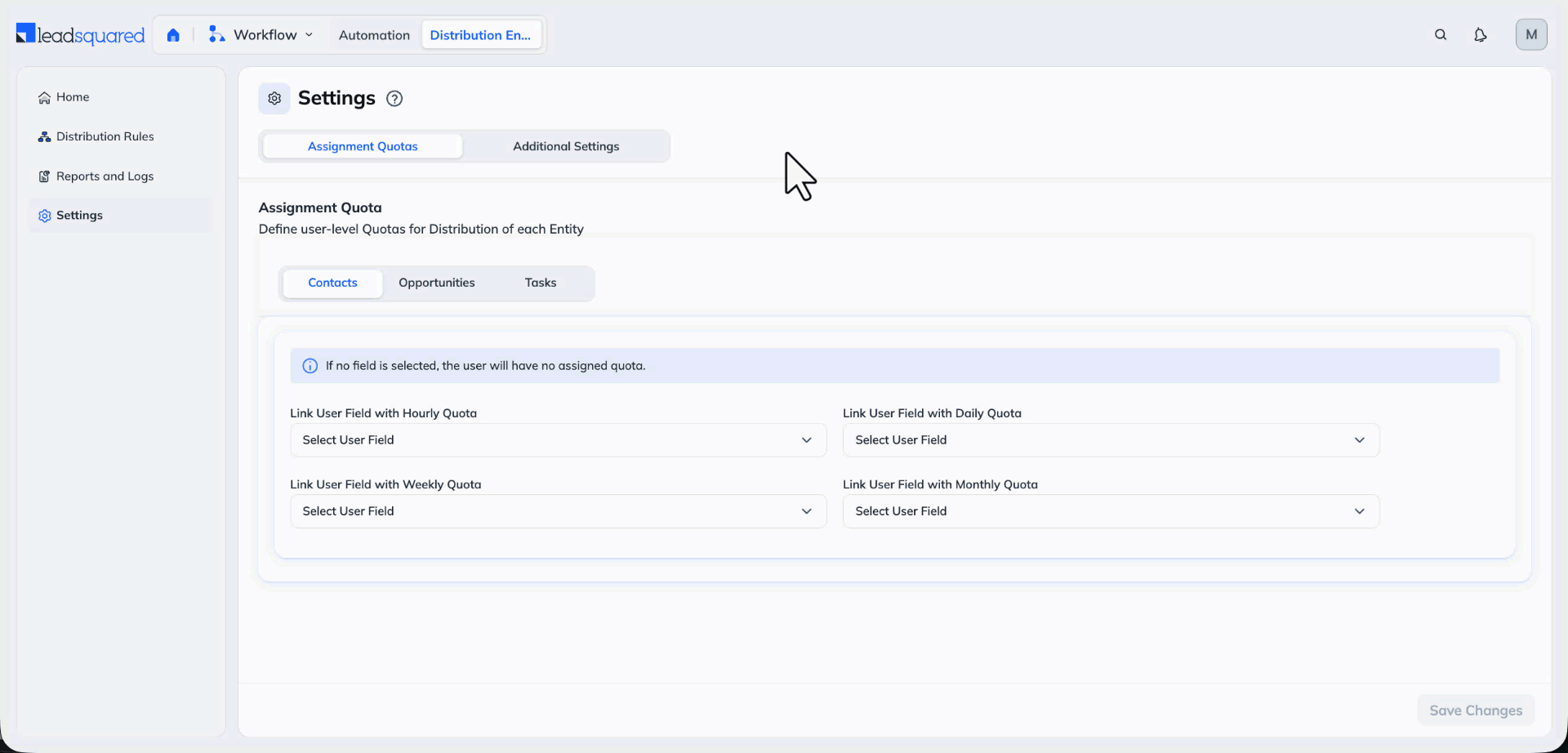
Task: Open the M user avatar menu
Action: click(x=1531, y=34)
